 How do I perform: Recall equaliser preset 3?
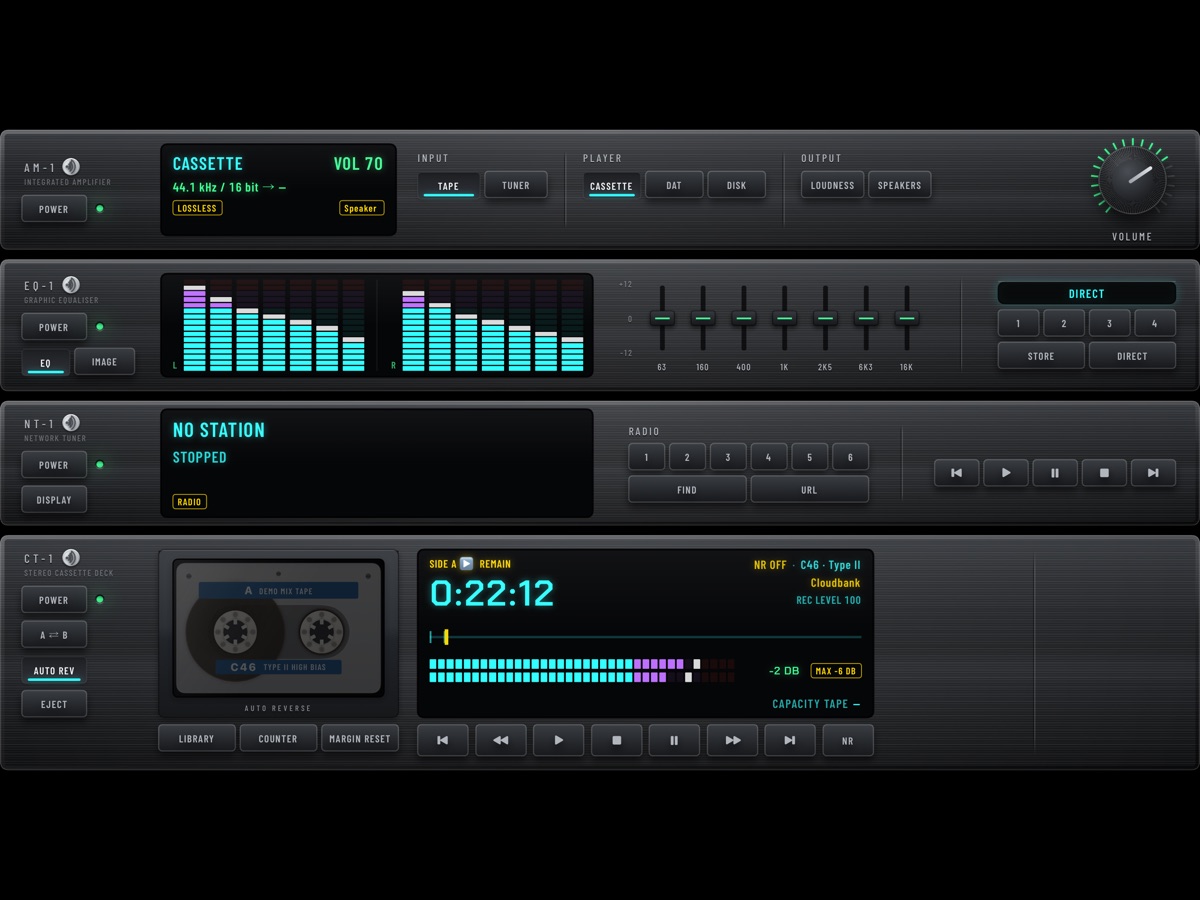click(1109, 323)
